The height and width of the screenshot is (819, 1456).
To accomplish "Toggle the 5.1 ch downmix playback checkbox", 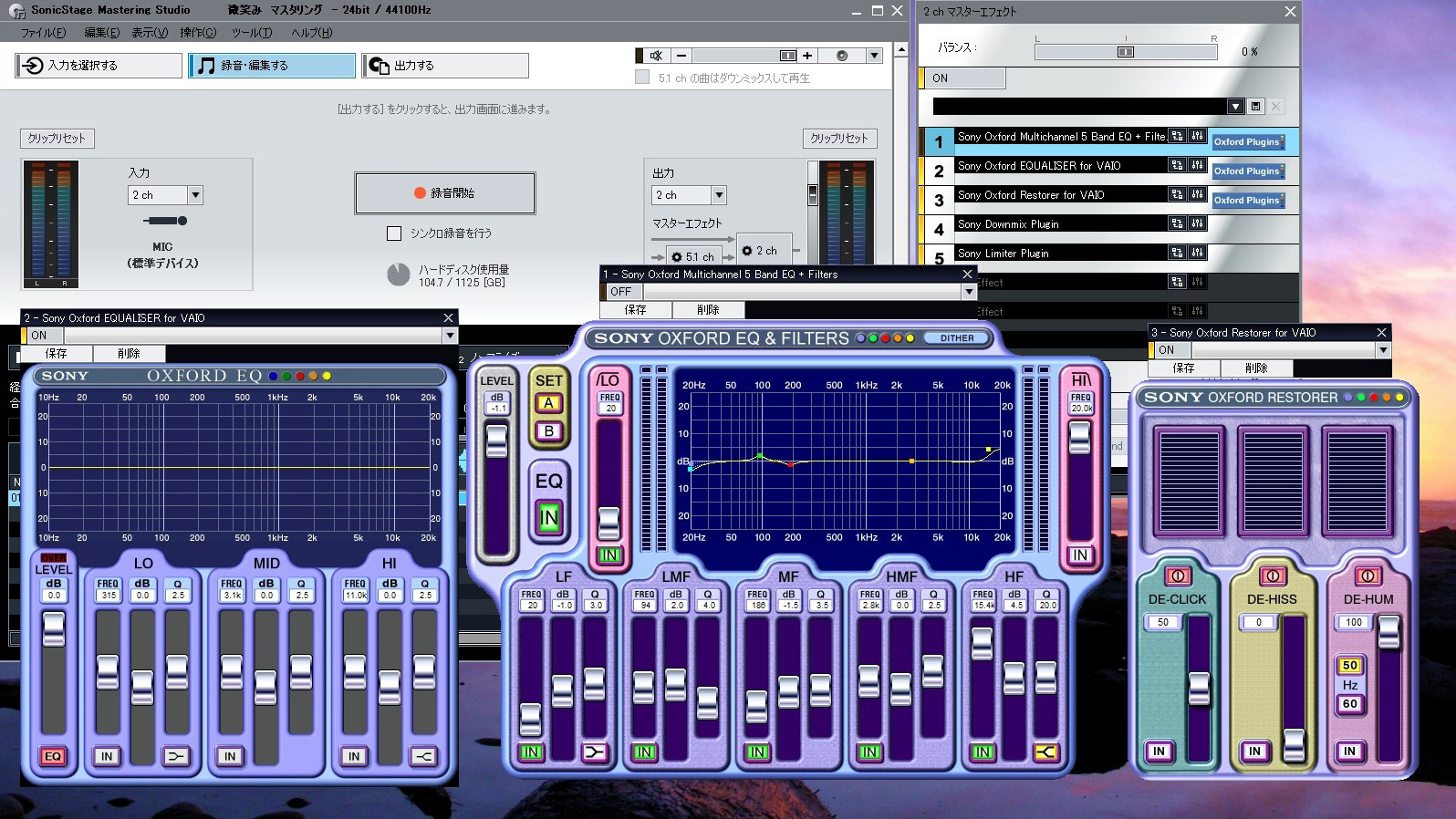I will [642, 78].
